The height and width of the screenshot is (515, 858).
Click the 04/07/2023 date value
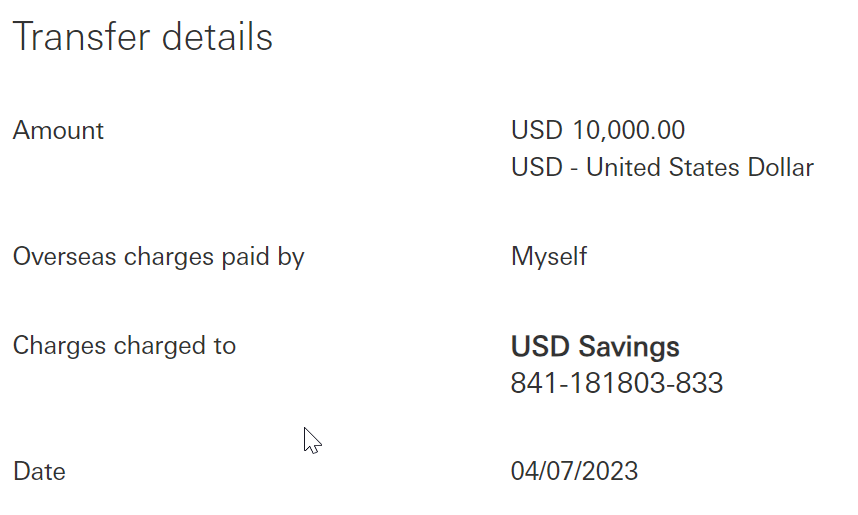coord(574,471)
